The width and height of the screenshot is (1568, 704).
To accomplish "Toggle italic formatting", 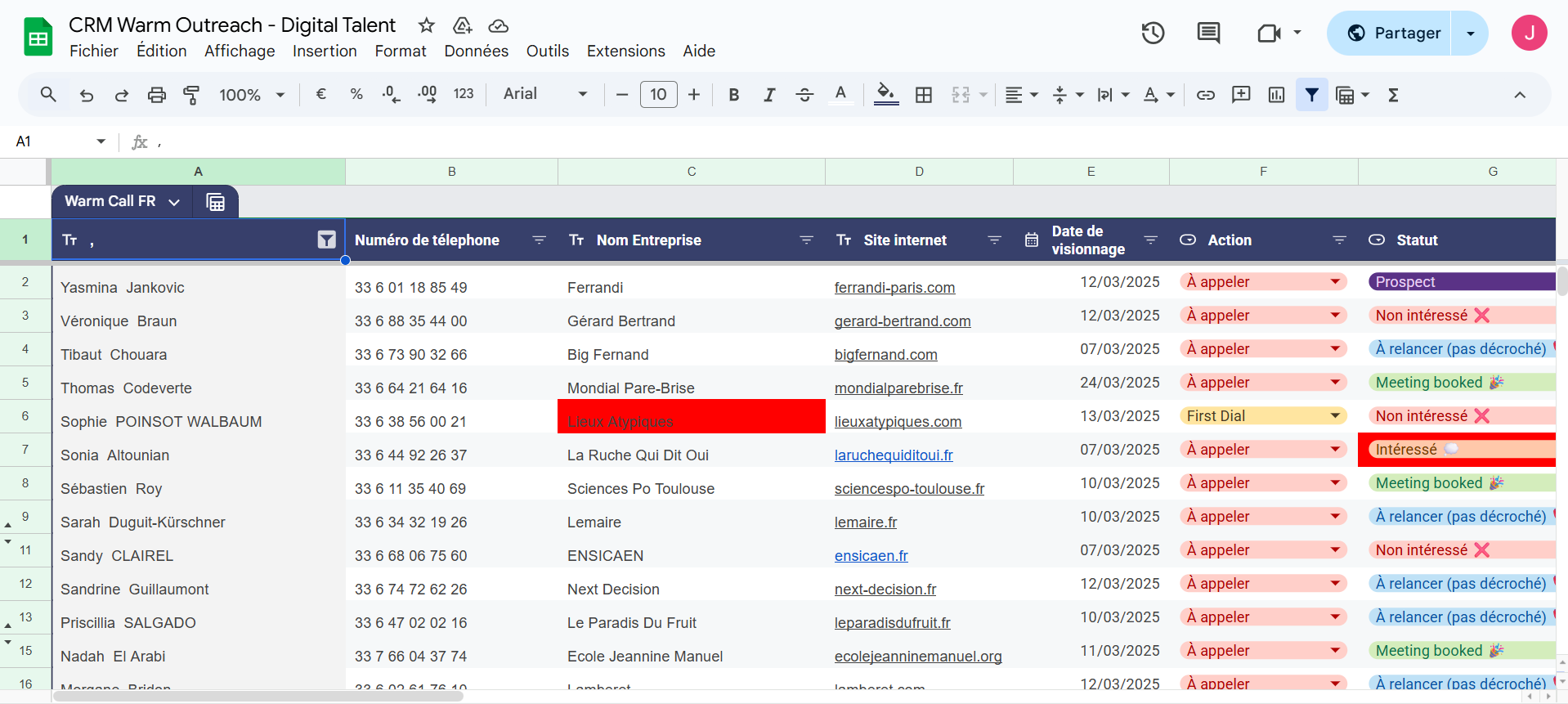I will tap(768, 95).
